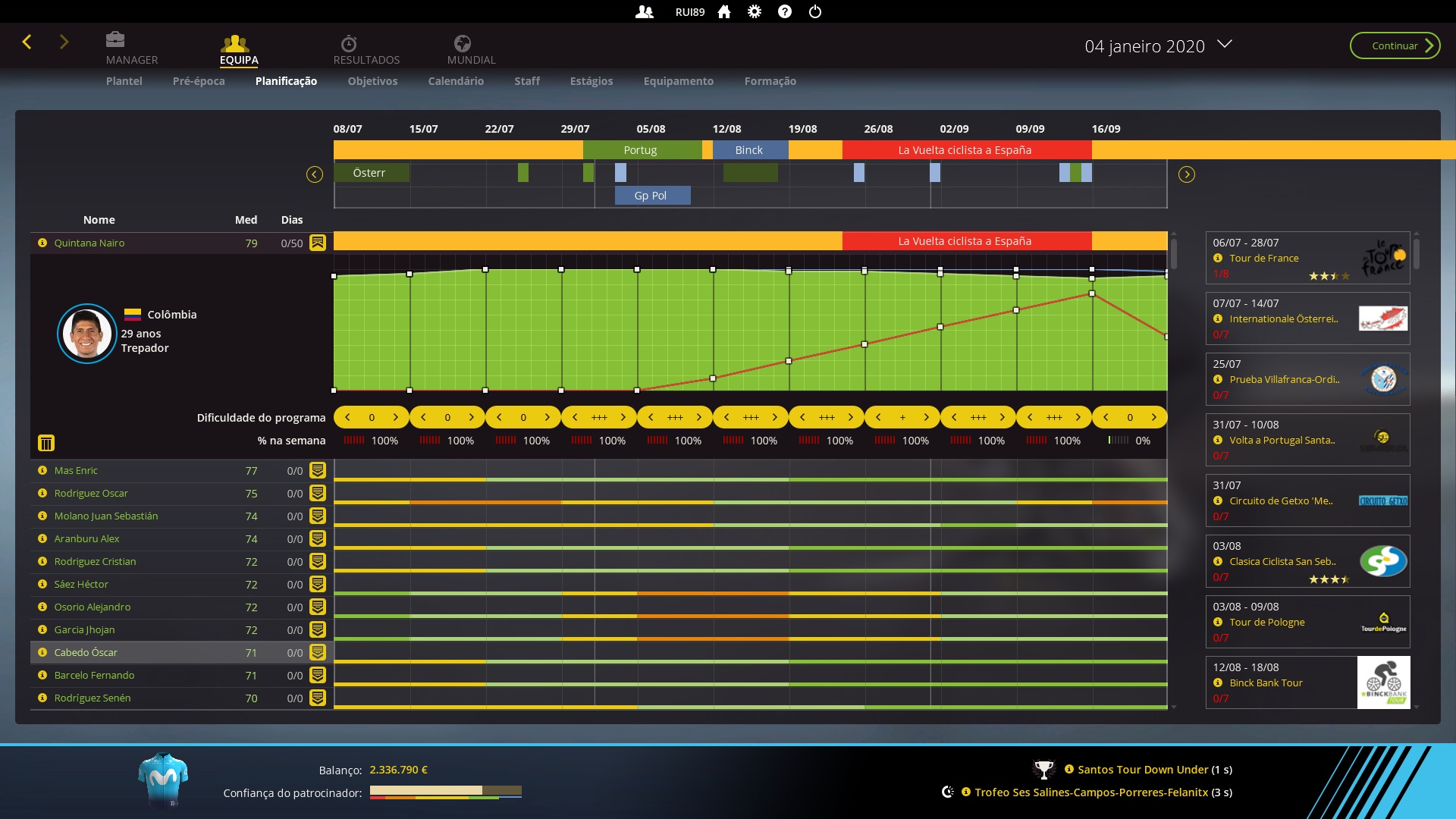Click the info icon beside Cabedo Óscar
Screen dimensions: 1456x819
42,652
